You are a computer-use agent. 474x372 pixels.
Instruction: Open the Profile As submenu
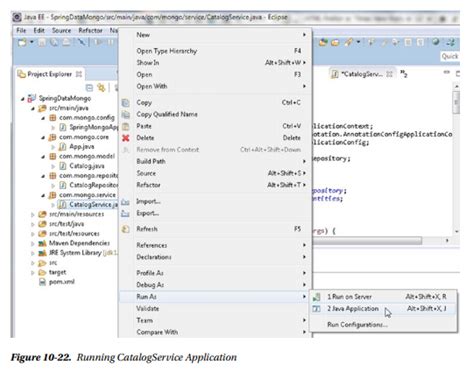pos(215,273)
